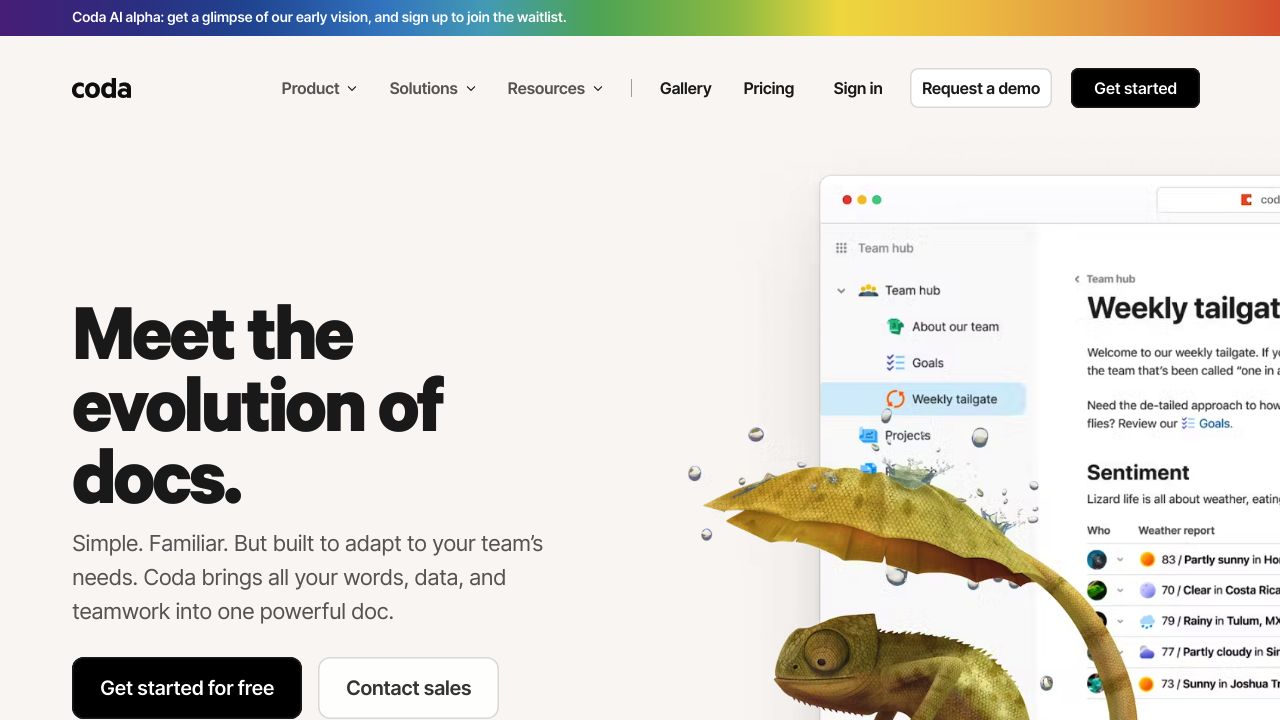Select the About our team shirt icon
Viewport: 1280px width, 720px height.
[x=895, y=326]
